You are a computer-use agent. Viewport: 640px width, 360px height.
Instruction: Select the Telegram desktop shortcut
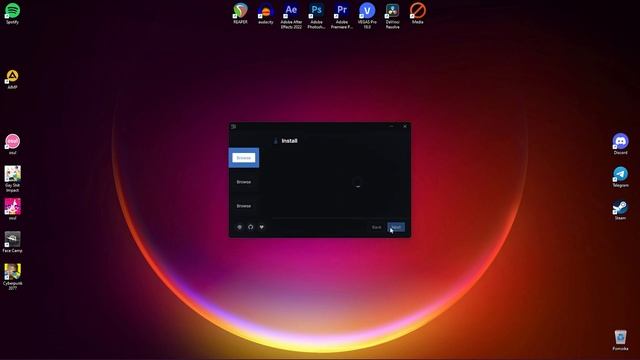(620, 177)
